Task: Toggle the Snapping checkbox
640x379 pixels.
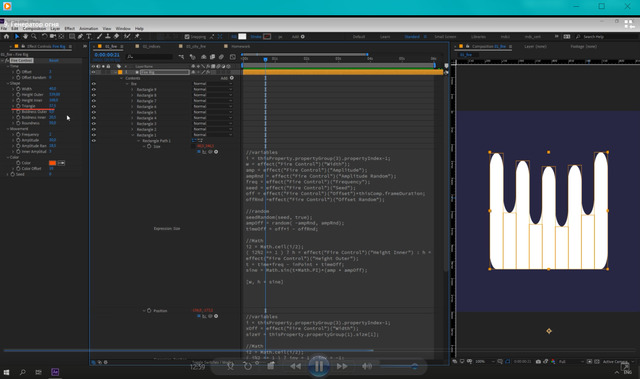Action: coord(187,37)
